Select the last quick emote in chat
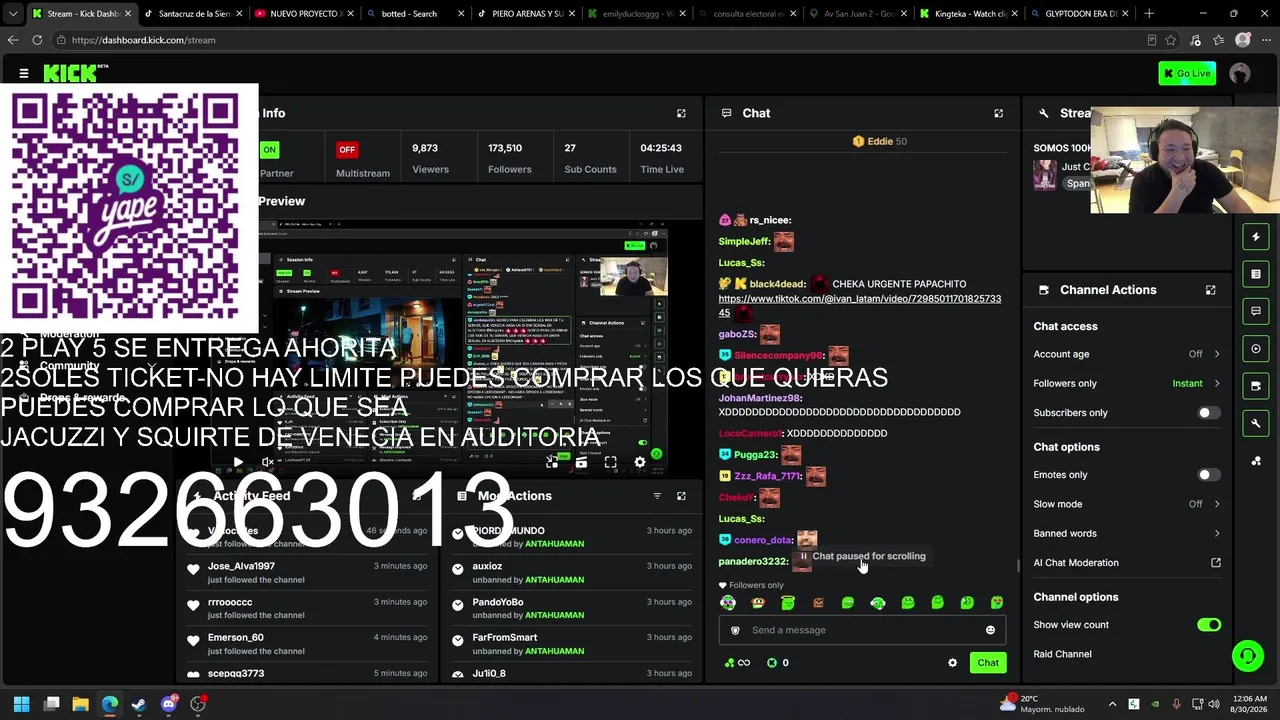 click(x=997, y=603)
